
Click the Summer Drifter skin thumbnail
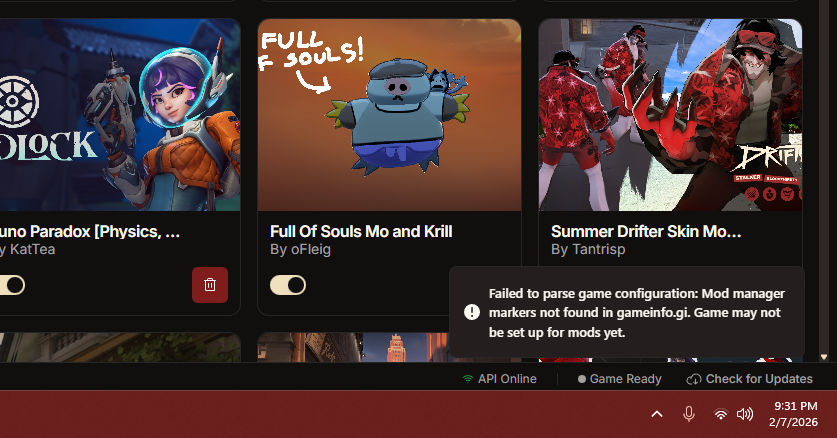click(x=670, y=115)
